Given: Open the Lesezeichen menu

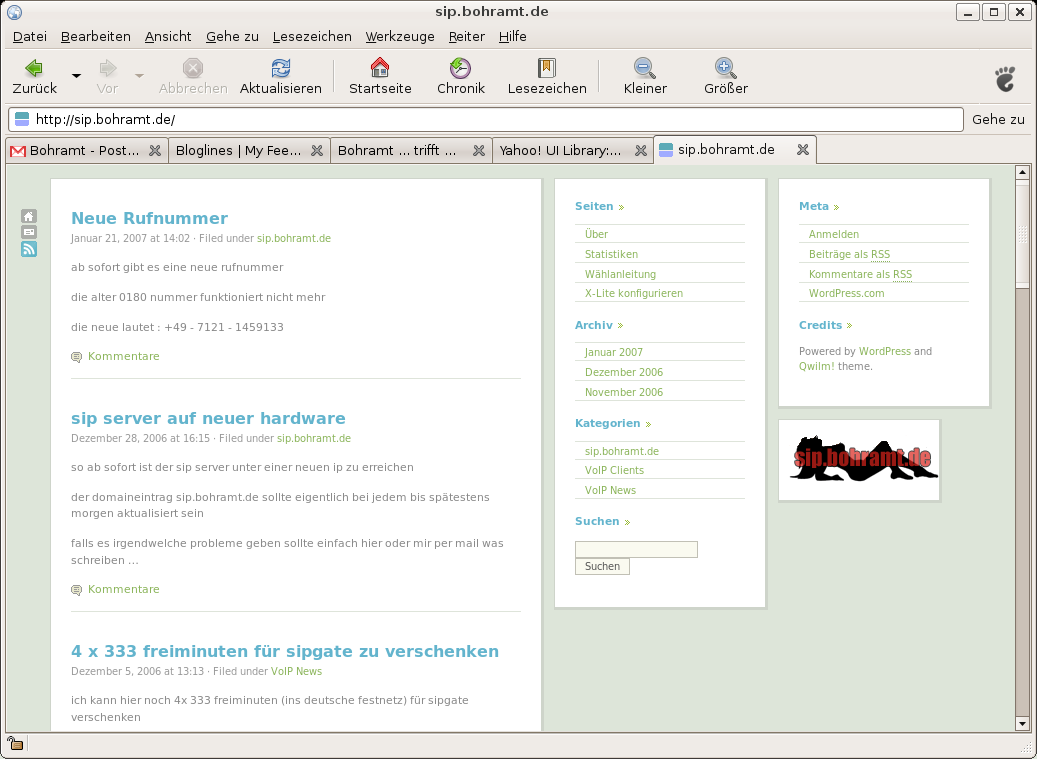Looking at the screenshot, I should click(312, 36).
